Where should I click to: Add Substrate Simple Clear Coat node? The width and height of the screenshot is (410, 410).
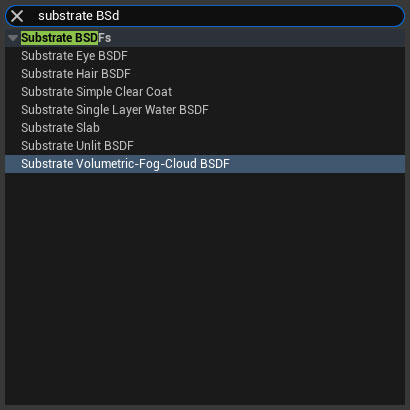click(x=205, y=92)
